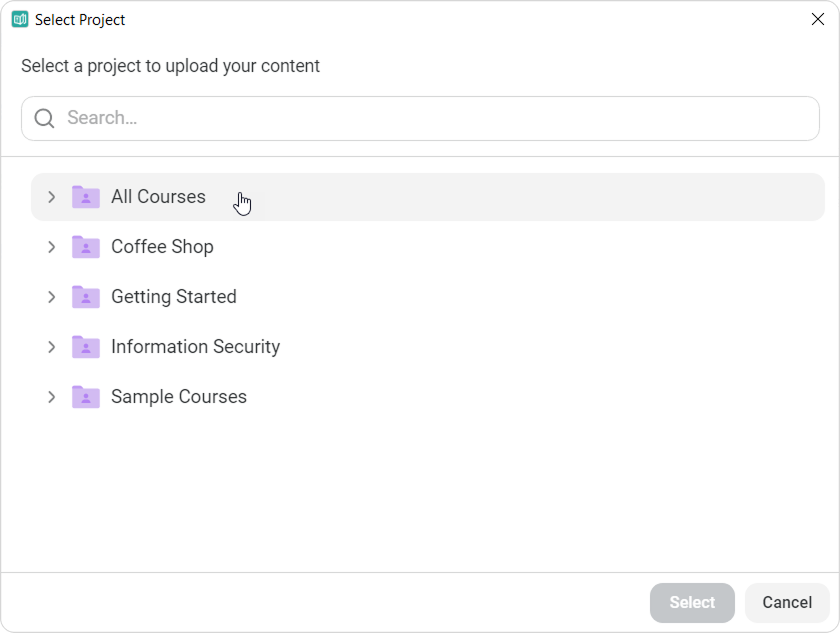The image size is (840, 633).
Task: Expand the Information Security chevron
Action: coord(51,347)
